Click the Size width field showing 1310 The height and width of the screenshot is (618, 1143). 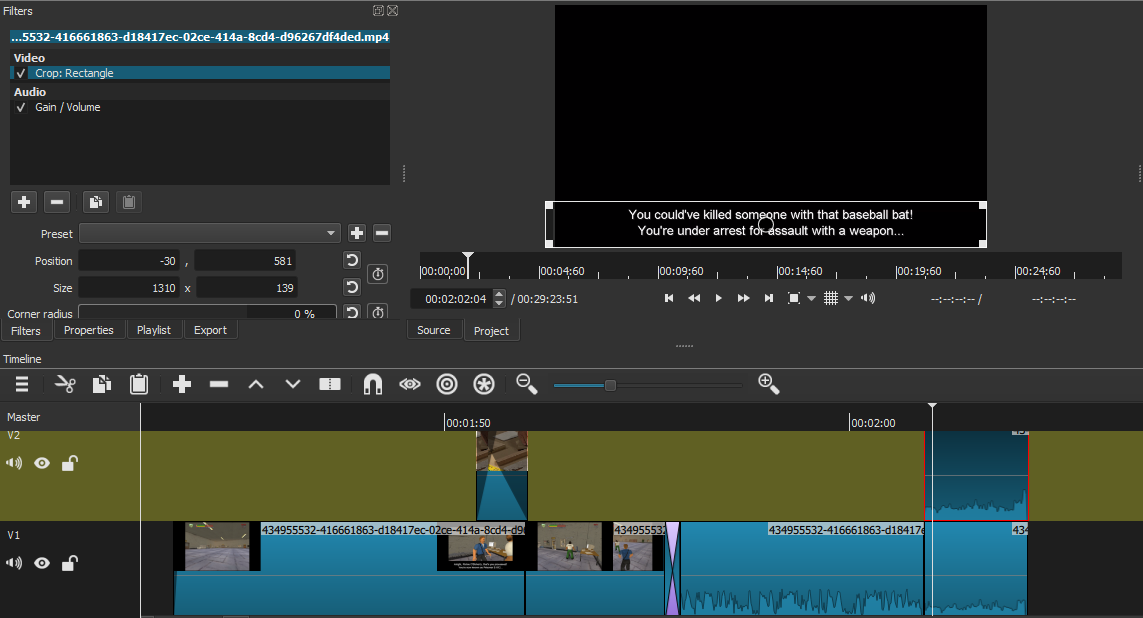click(128, 287)
